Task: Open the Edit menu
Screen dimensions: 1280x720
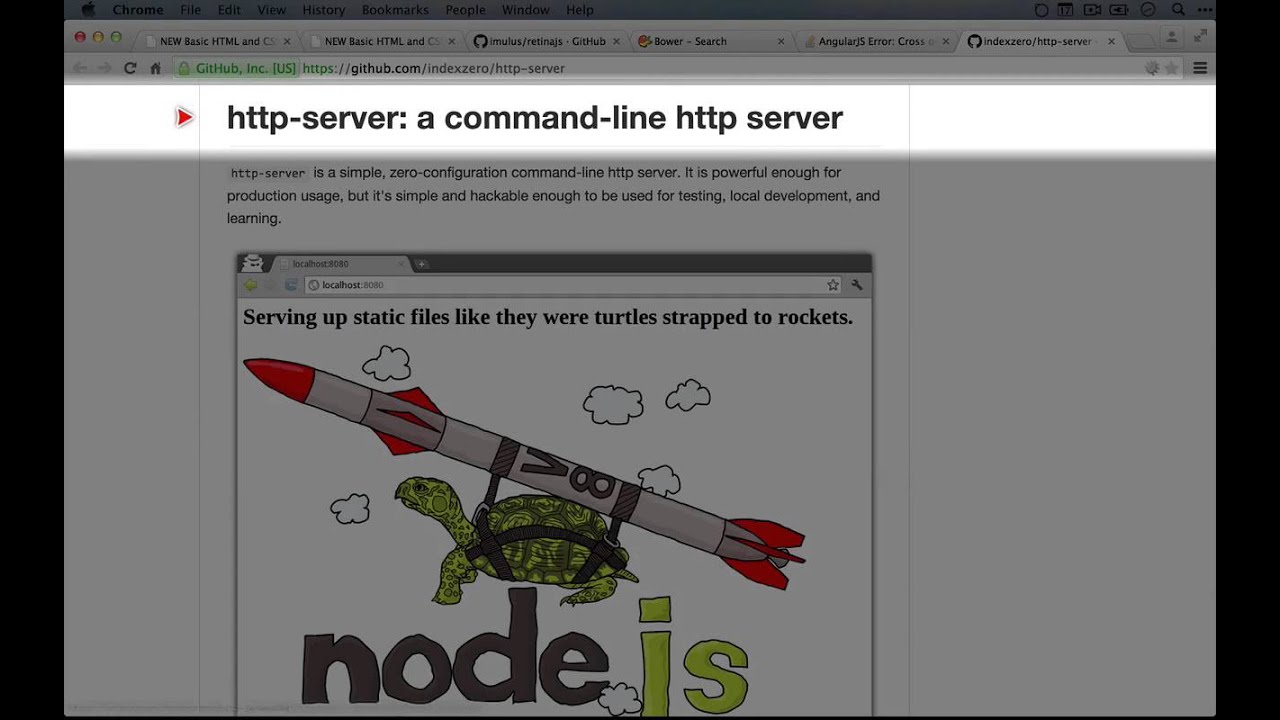Action: click(x=229, y=10)
